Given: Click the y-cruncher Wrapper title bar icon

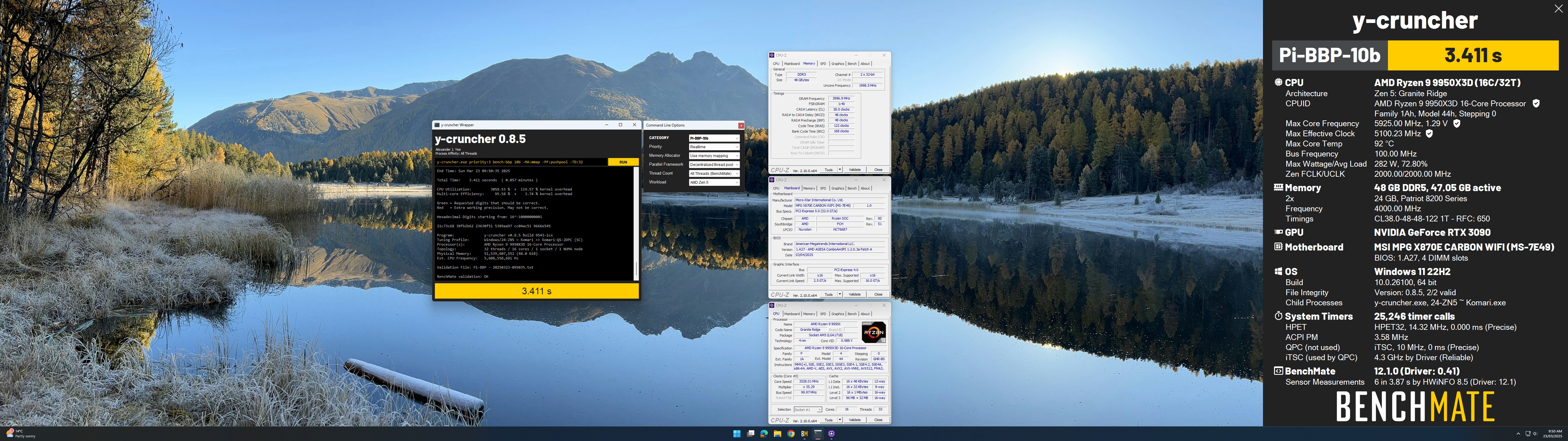Looking at the screenshot, I should (x=437, y=125).
